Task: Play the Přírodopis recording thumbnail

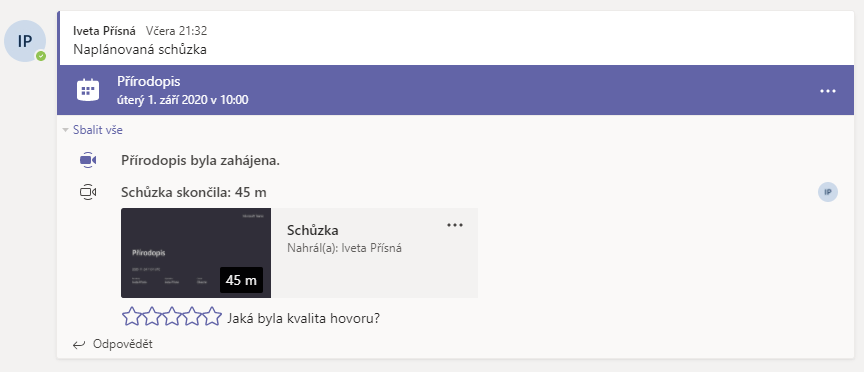Action: pos(196,253)
